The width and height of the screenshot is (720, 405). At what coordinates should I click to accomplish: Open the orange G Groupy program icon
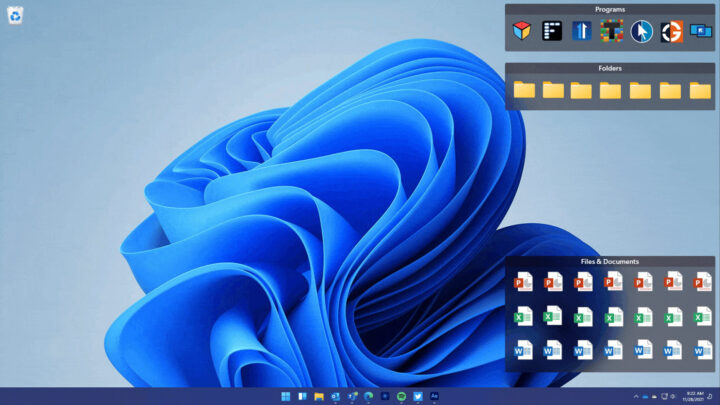[672, 31]
